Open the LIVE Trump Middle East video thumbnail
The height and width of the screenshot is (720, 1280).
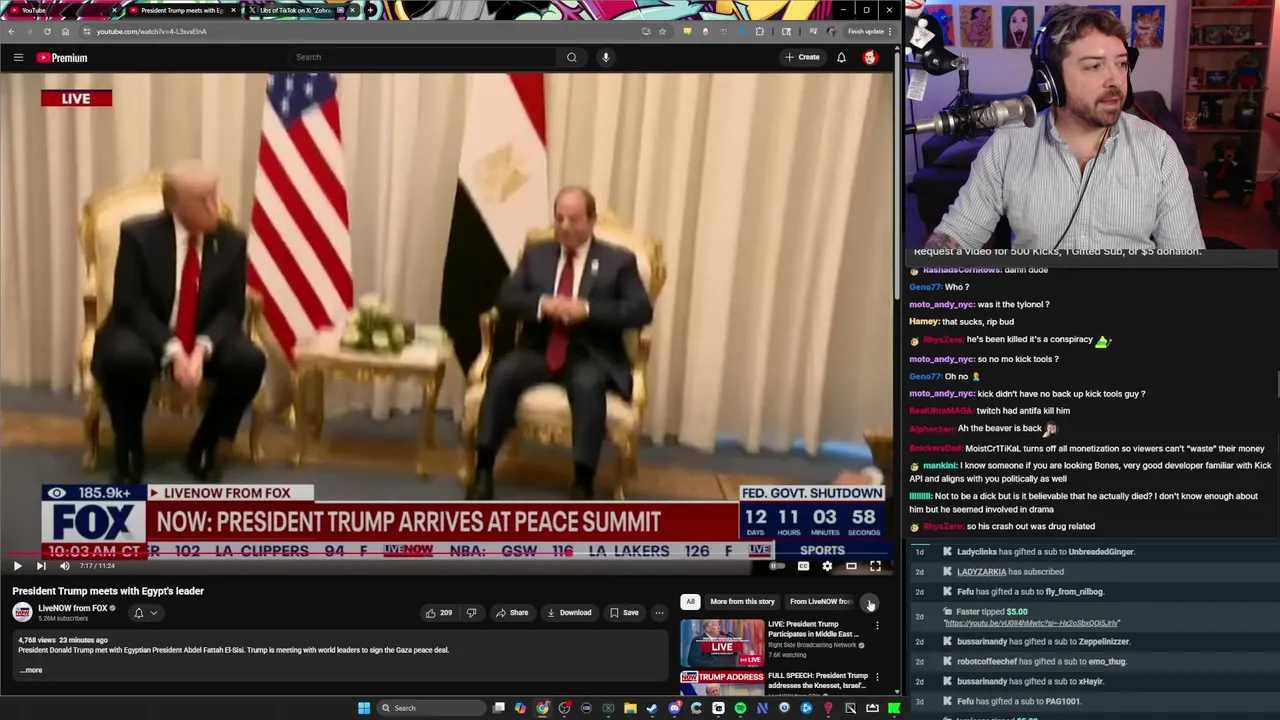(722, 642)
